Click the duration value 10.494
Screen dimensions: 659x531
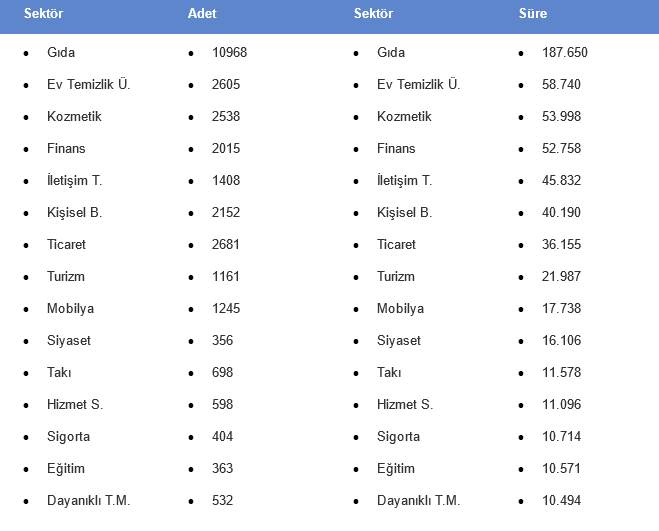[x=561, y=500]
